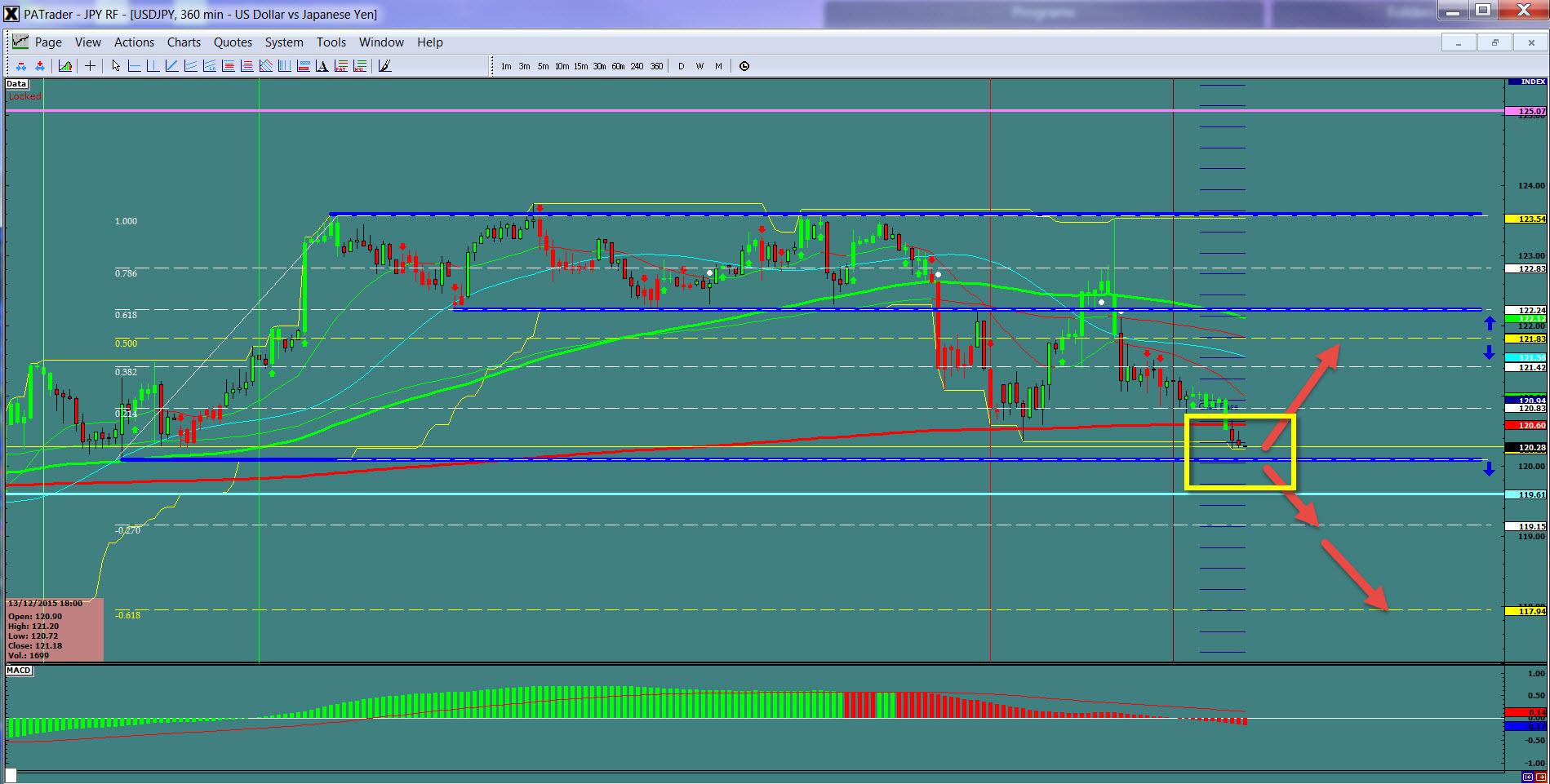Open the chart indicators icon
Screen dimensions: 1550x784
(x=65, y=66)
